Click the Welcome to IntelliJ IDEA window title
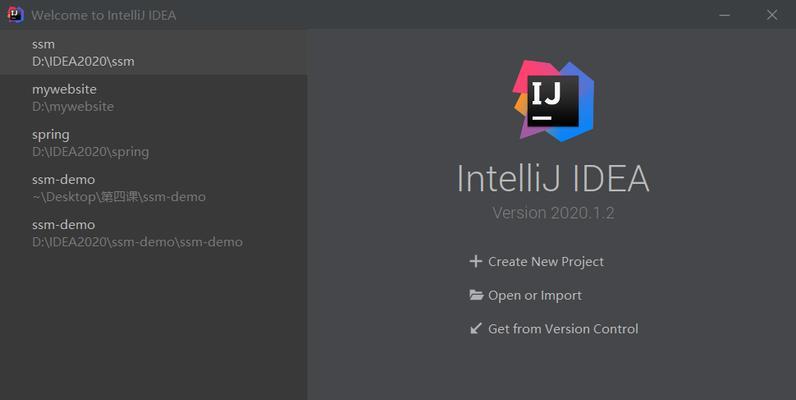This screenshot has width=796, height=400. pyautogui.click(x=104, y=15)
